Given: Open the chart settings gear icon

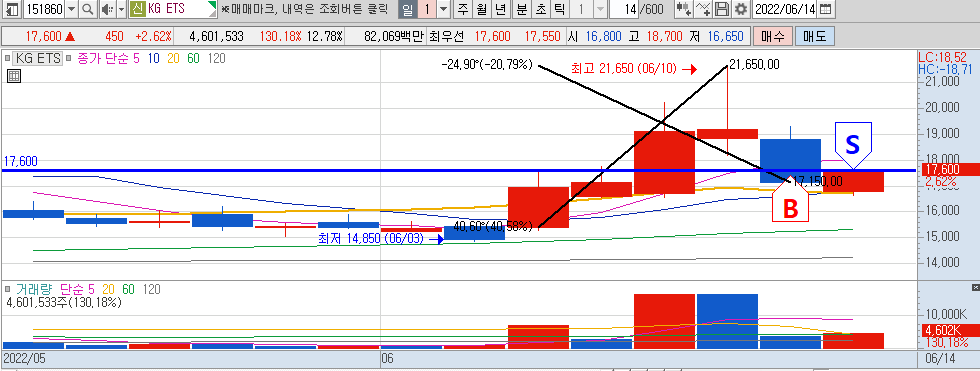Looking at the screenshot, I should click(741, 9).
